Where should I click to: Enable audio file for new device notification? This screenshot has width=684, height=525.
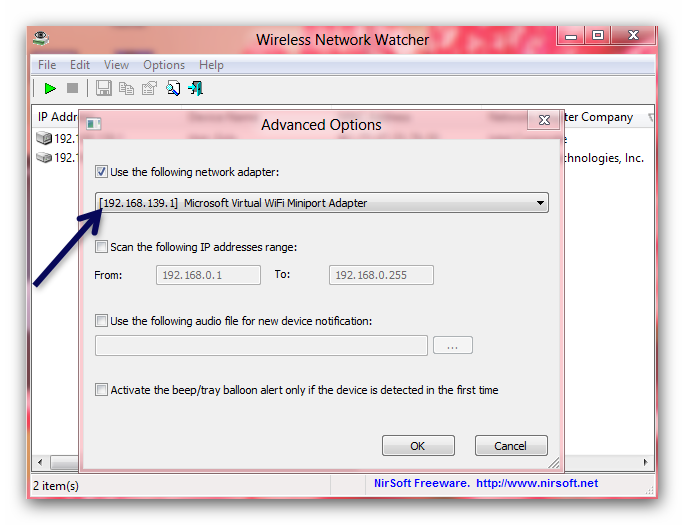tap(102, 321)
